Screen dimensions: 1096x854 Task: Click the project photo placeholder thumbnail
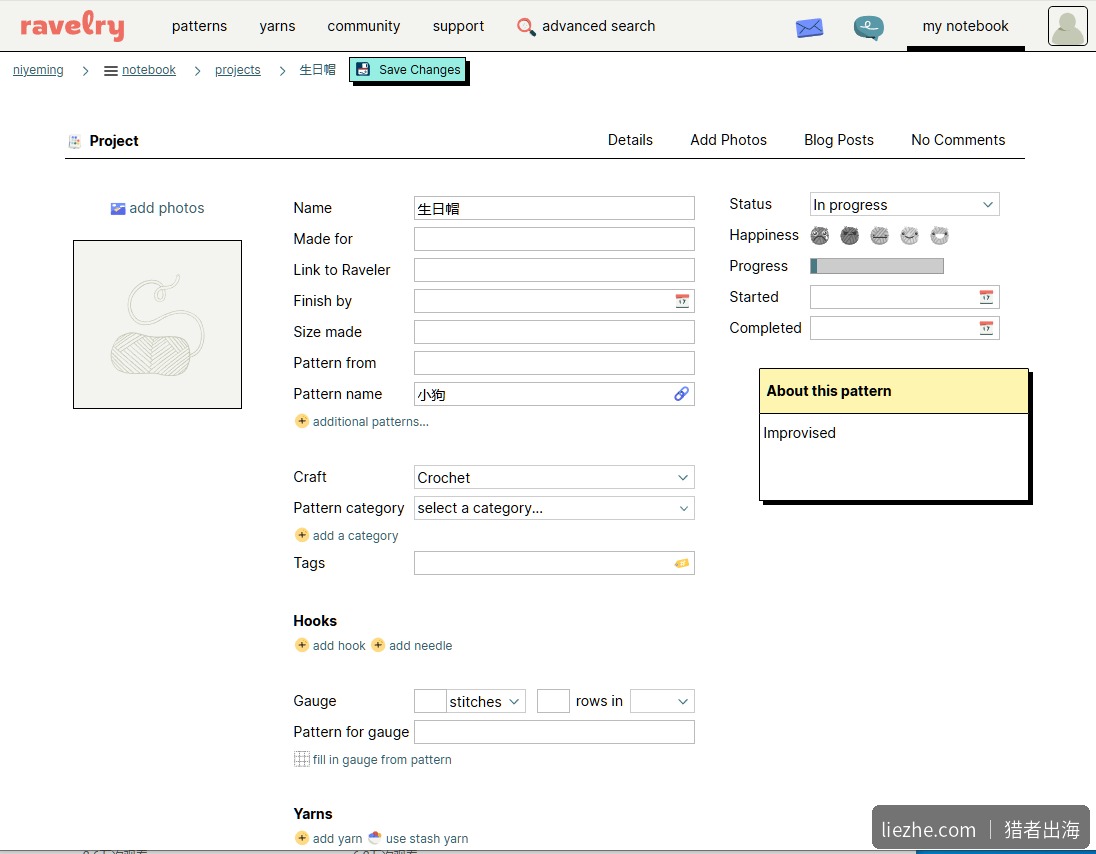tap(157, 324)
